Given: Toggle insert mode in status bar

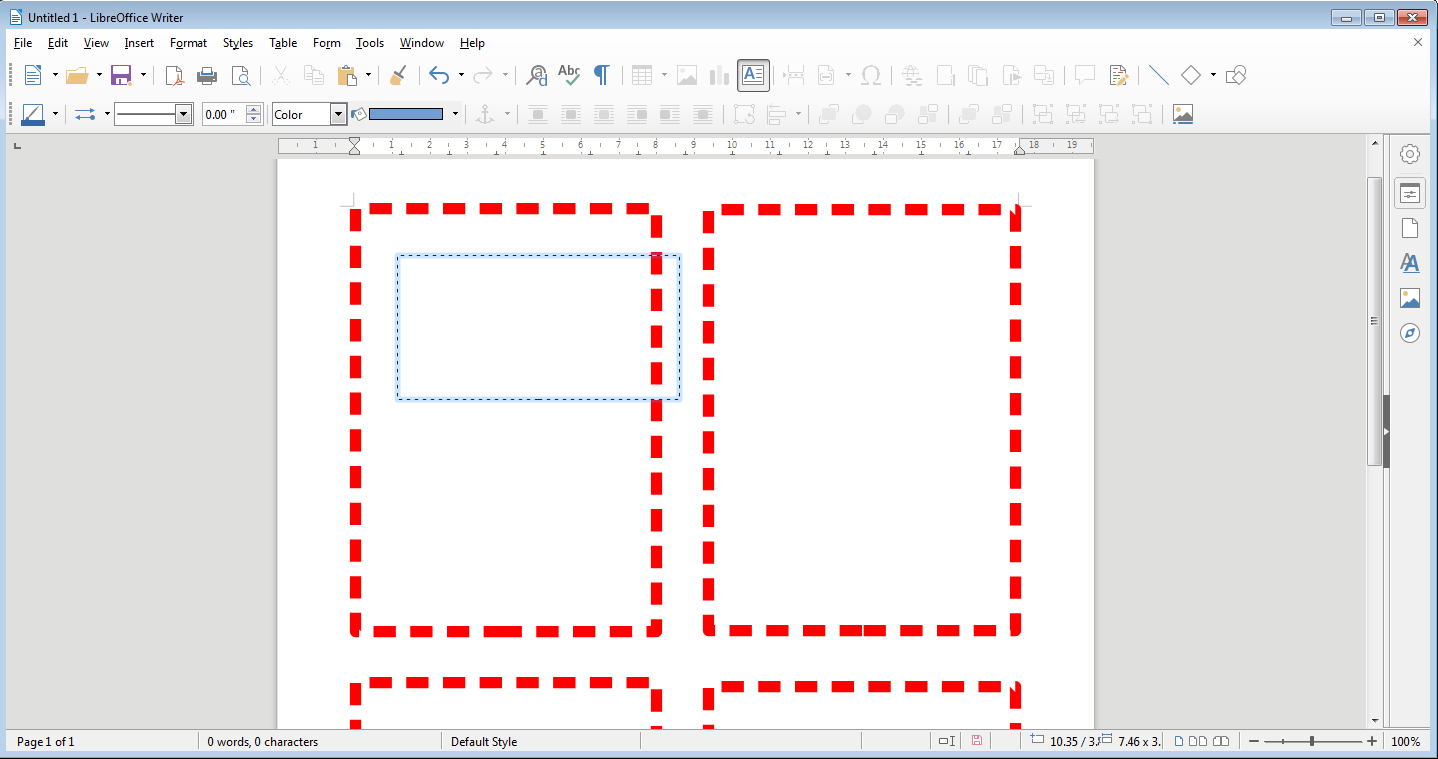Looking at the screenshot, I should coord(946,741).
